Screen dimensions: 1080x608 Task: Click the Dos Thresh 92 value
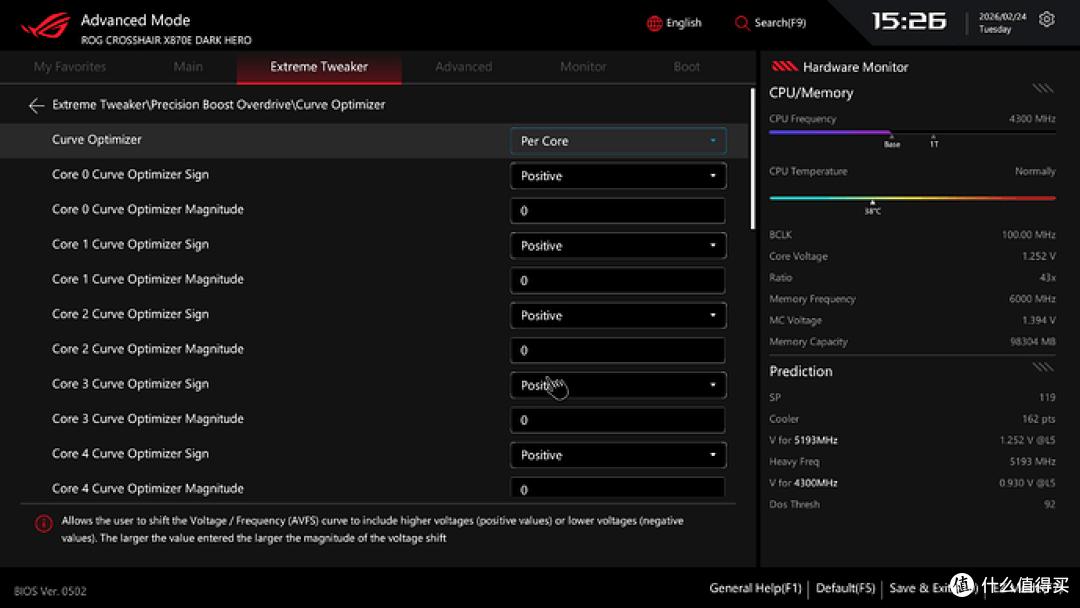click(1049, 504)
